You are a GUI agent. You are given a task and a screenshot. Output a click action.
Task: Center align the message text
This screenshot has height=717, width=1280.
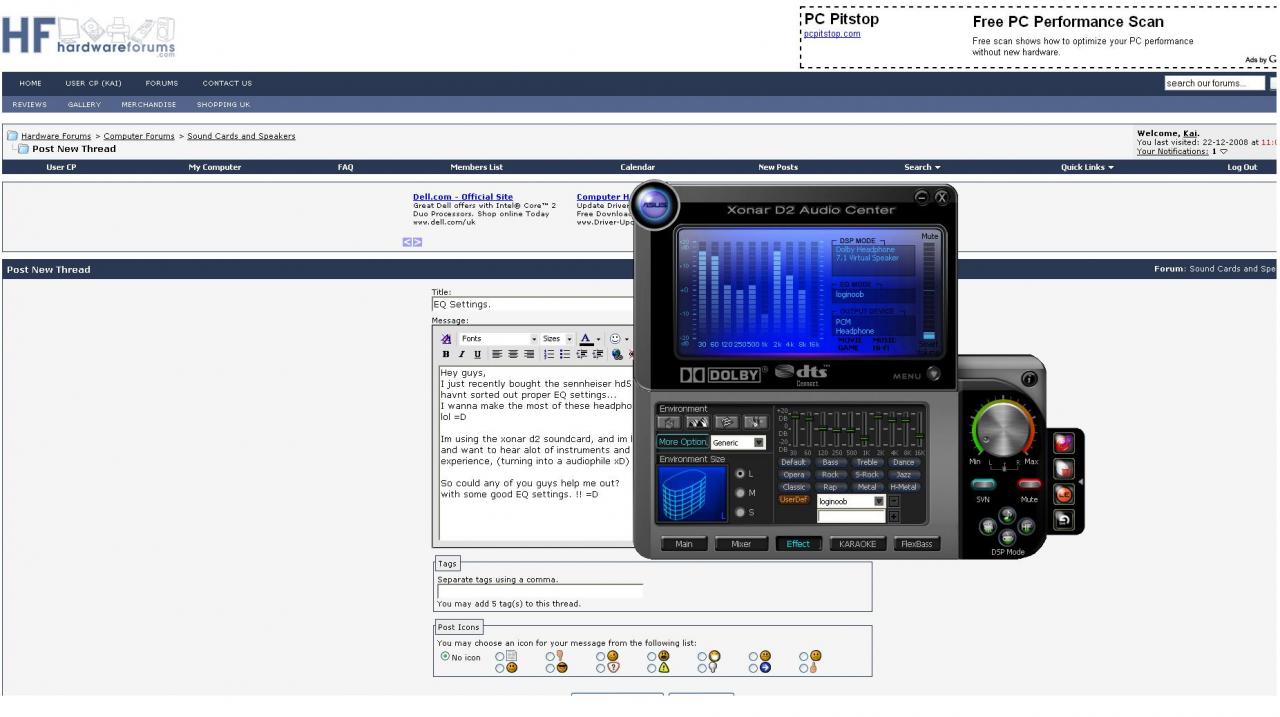(512, 354)
